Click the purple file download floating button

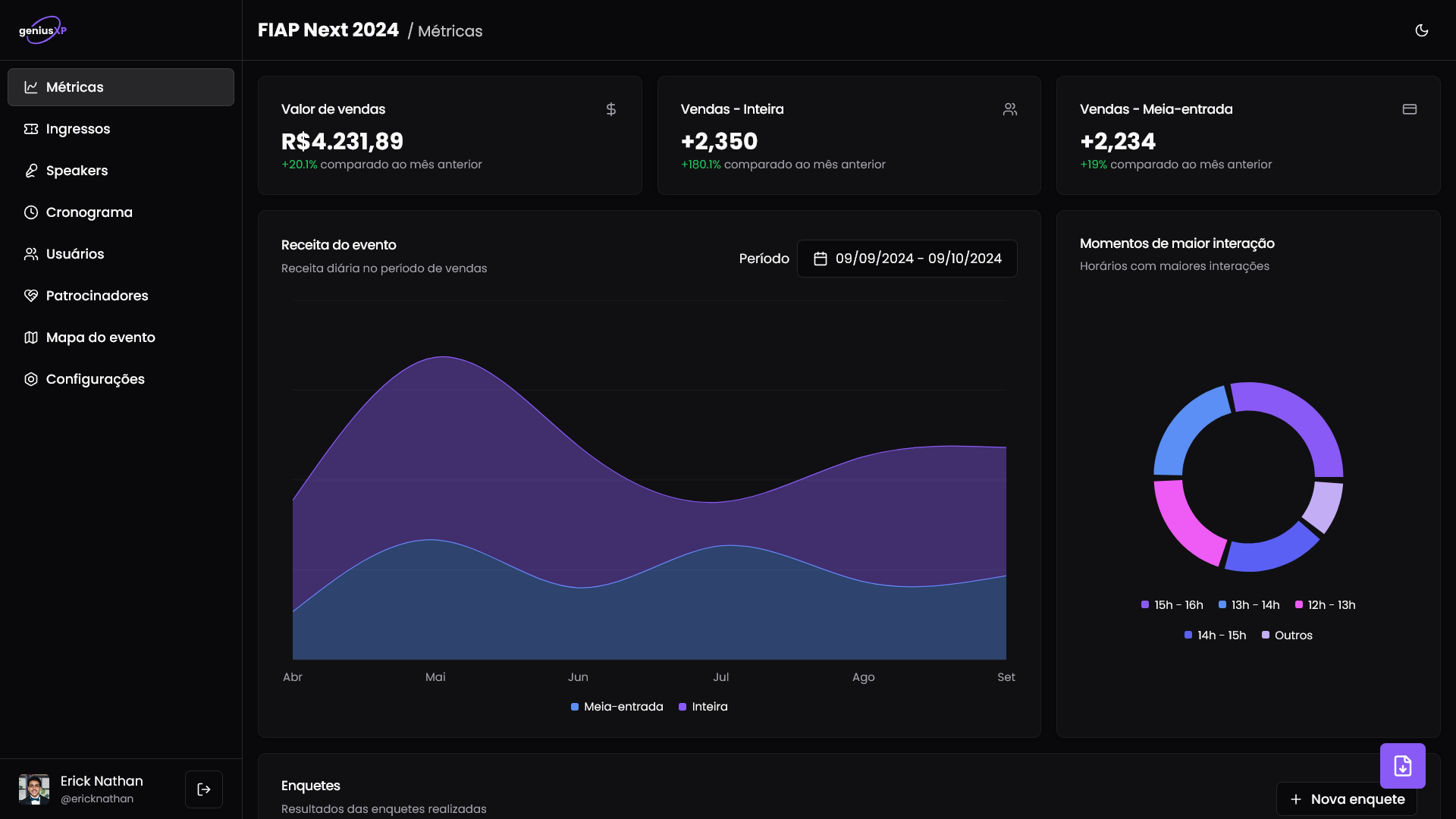[1402, 766]
